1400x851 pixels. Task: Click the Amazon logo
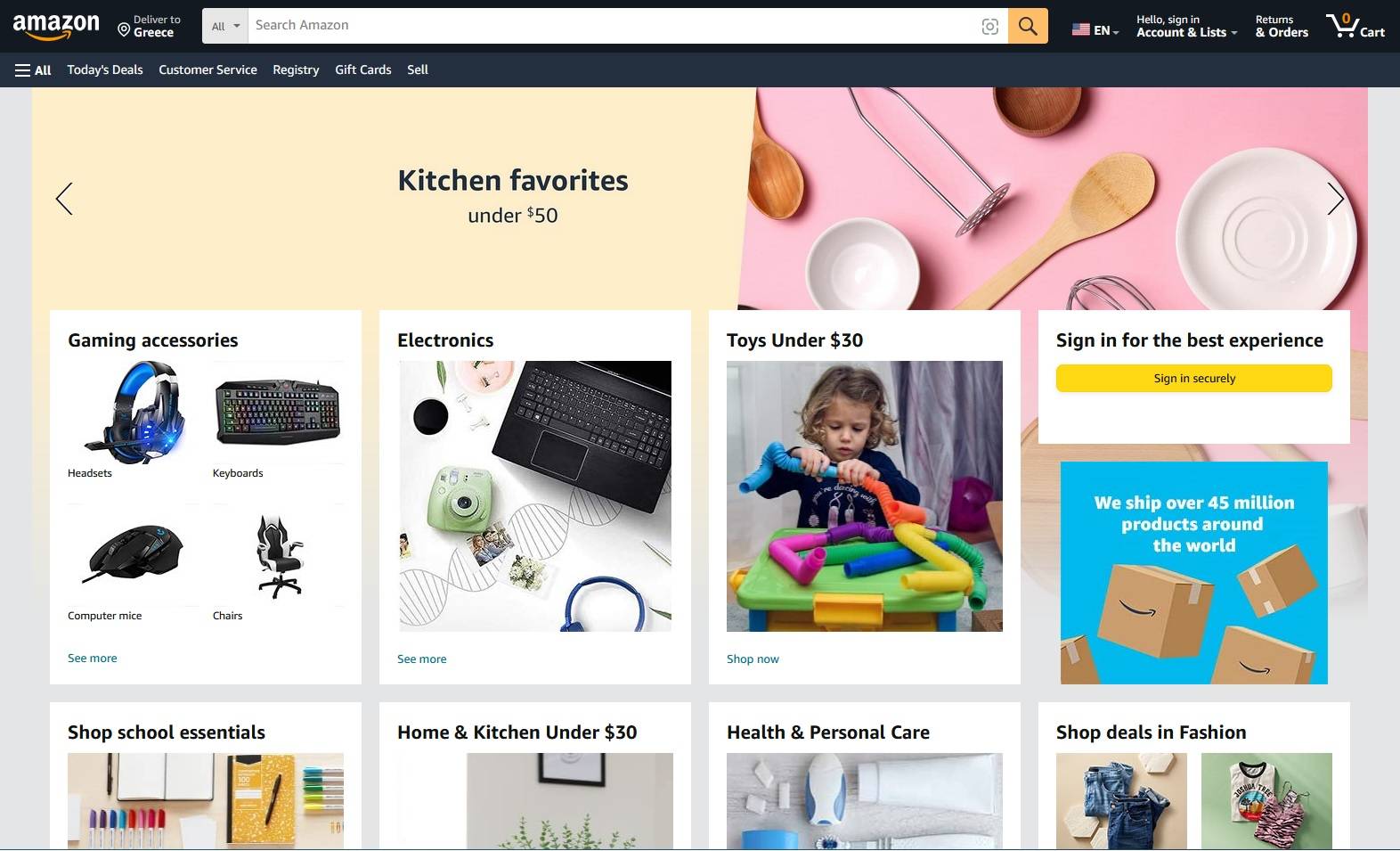(56, 27)
